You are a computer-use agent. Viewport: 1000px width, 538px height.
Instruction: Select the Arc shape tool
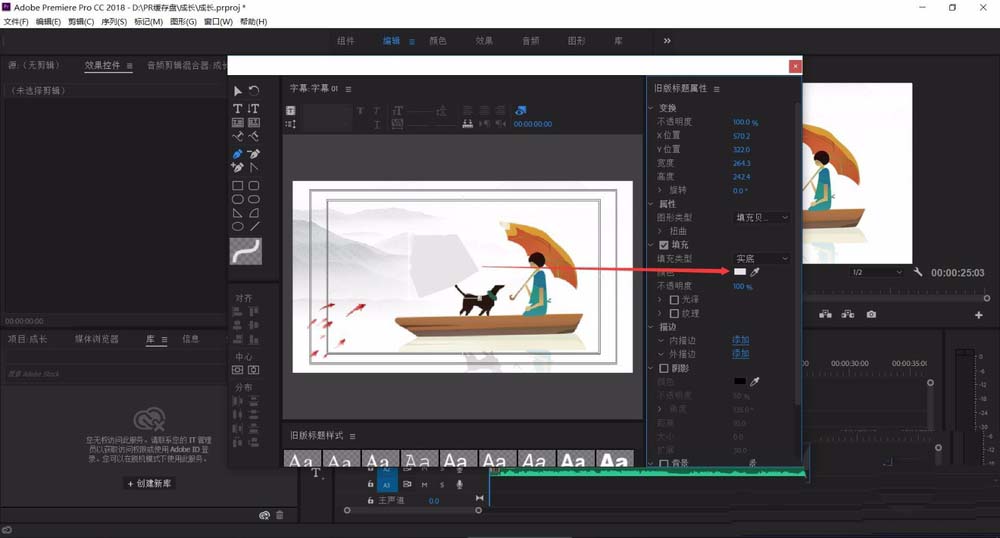pos(254,213)
